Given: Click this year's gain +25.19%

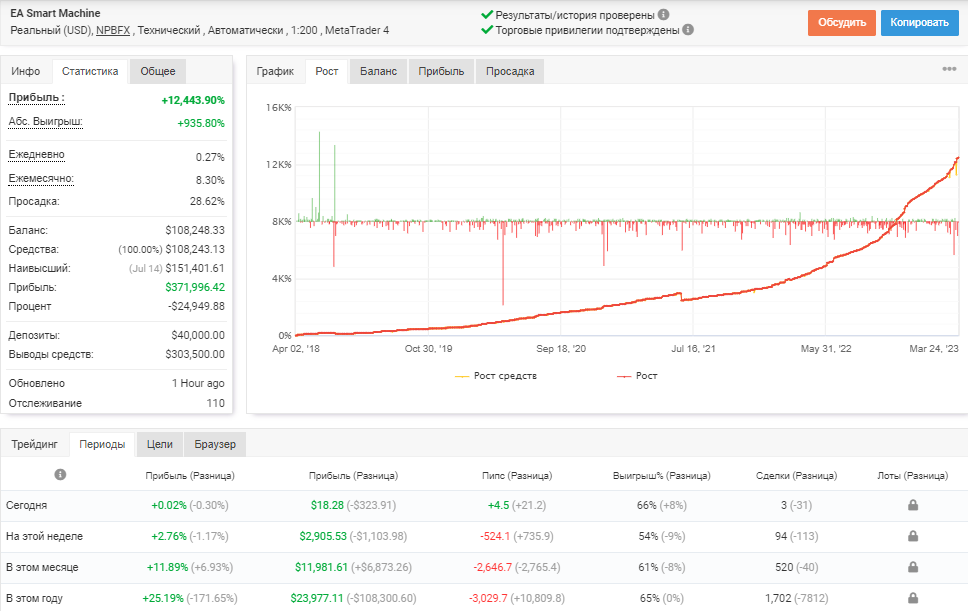Looking at the screenshot, I should coord(163,598).
